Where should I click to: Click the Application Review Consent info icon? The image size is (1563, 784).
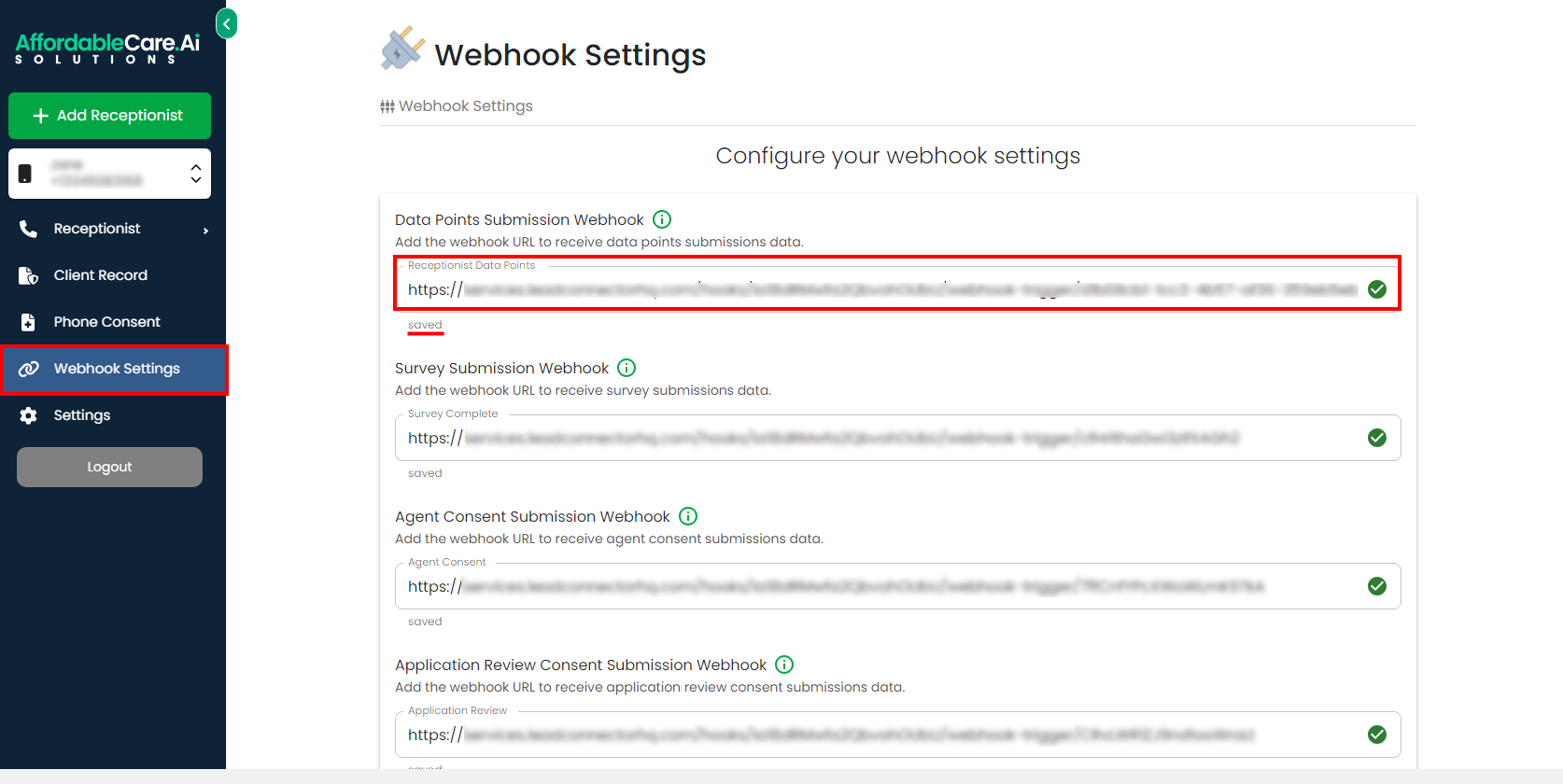pos(784,665)
